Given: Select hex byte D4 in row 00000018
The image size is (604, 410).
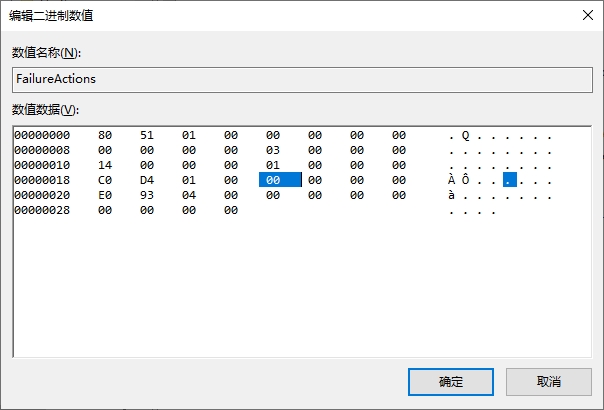Looking at the screenshot, I should tap(147, 180).
